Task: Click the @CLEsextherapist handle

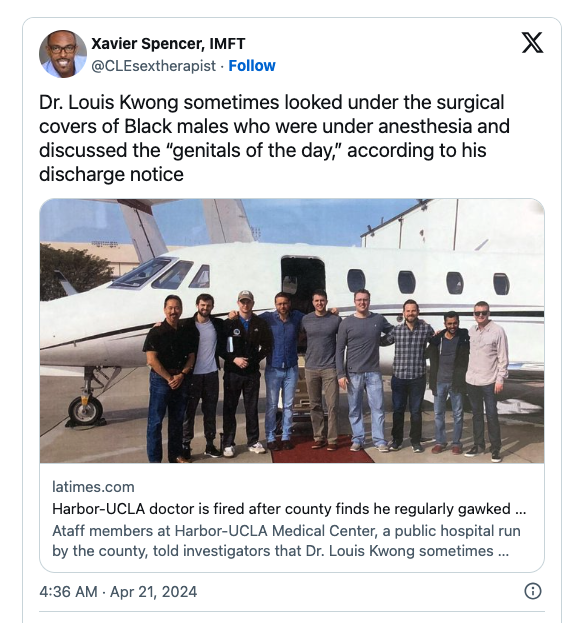Action: point(153,66)
